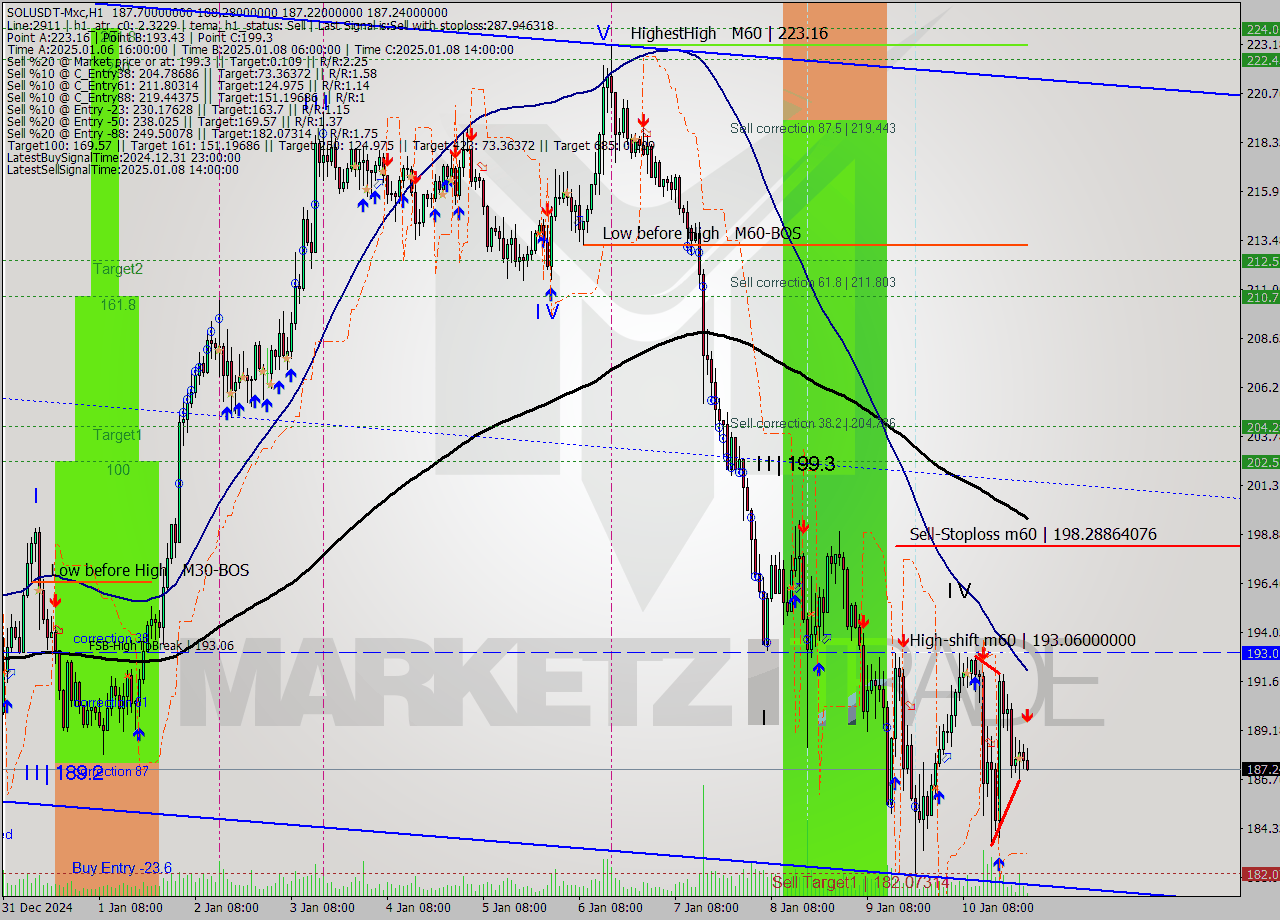Select the 6 Jan 08:00 time label
Image resolution: width=1280 pixels, height=920 pixels.
click(611, 908)
